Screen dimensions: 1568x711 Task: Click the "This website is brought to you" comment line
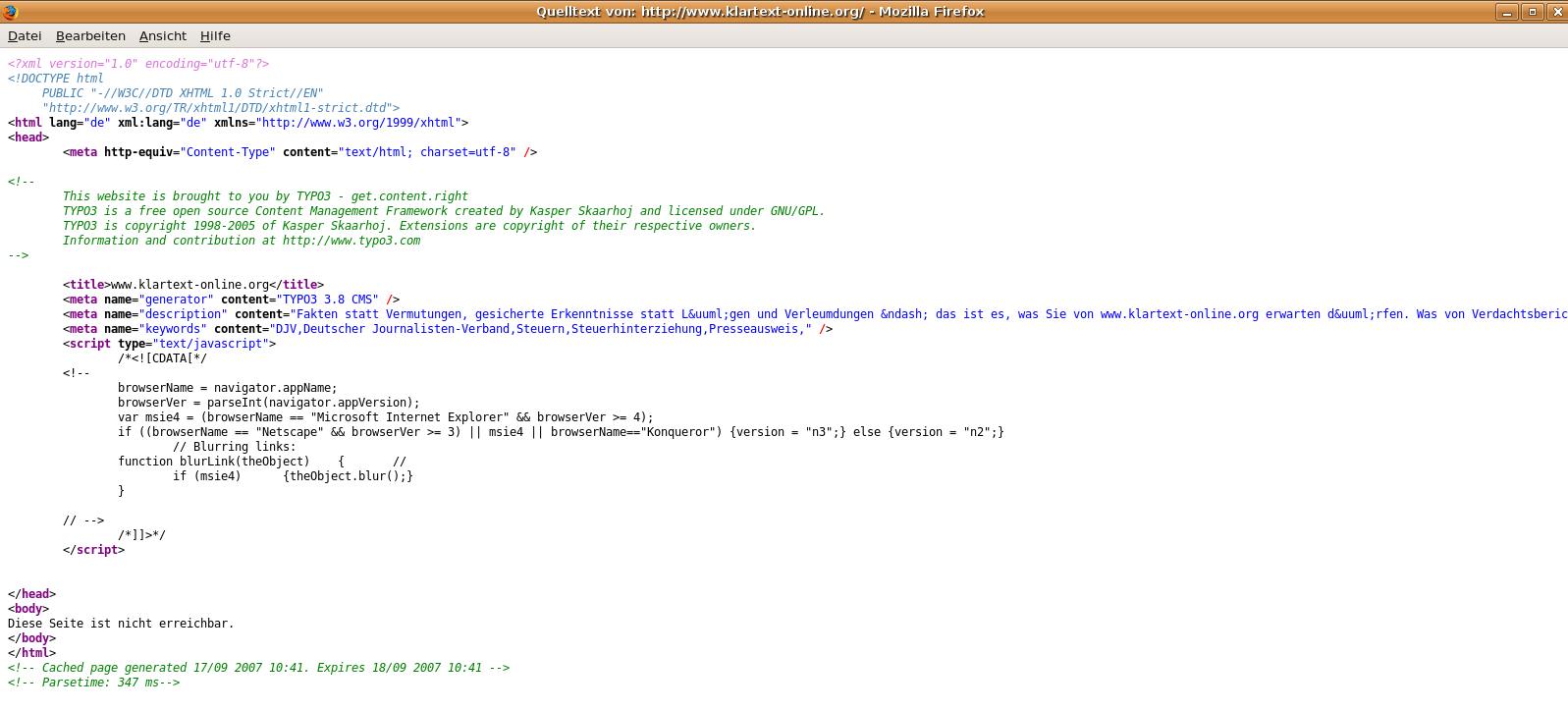click(x=265, y=196)
